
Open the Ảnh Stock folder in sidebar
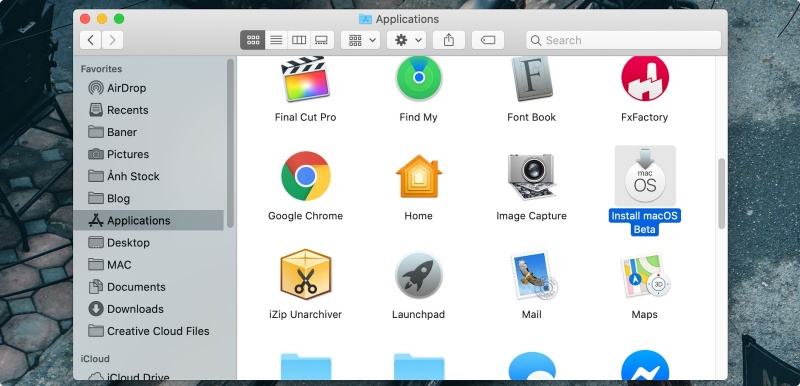[x=148, y=176]
